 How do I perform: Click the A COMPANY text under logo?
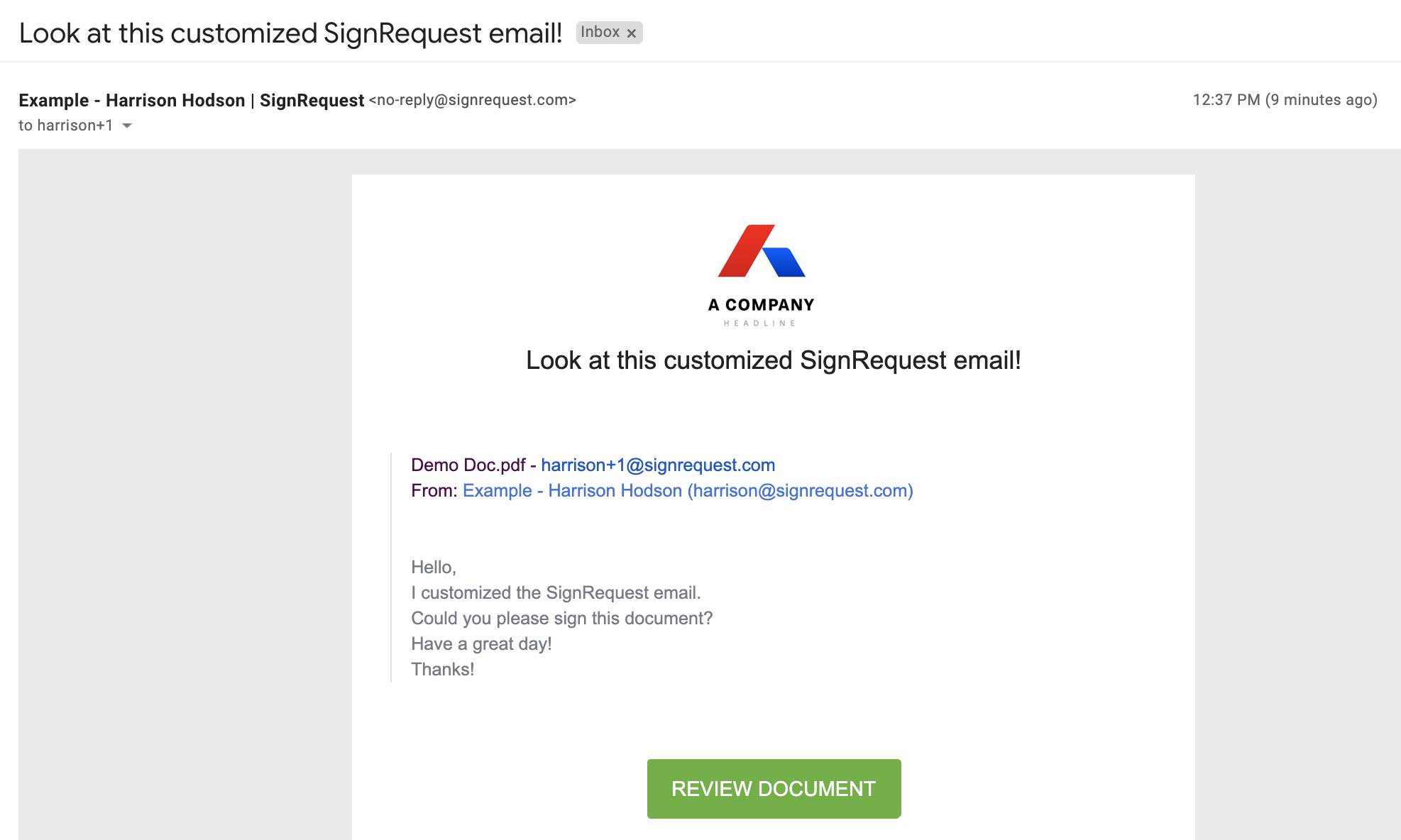tap(762, 305)
